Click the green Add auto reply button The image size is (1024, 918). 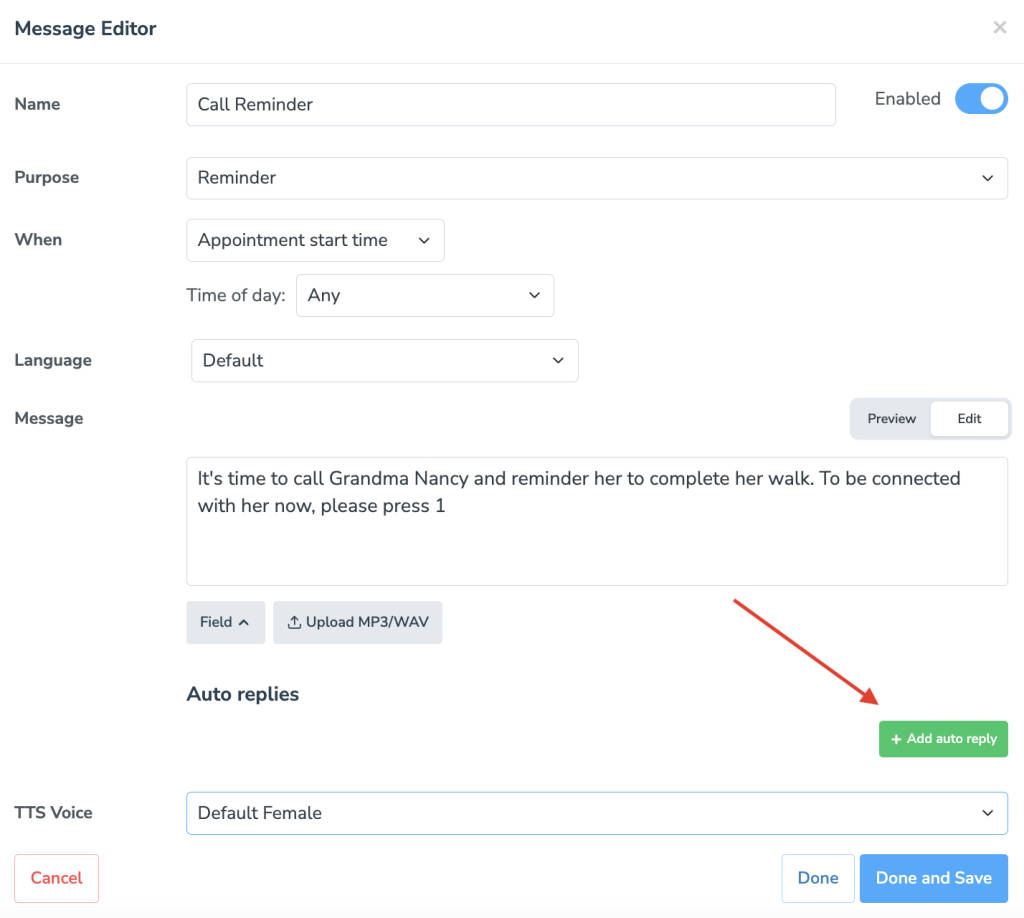click(943, 739)
